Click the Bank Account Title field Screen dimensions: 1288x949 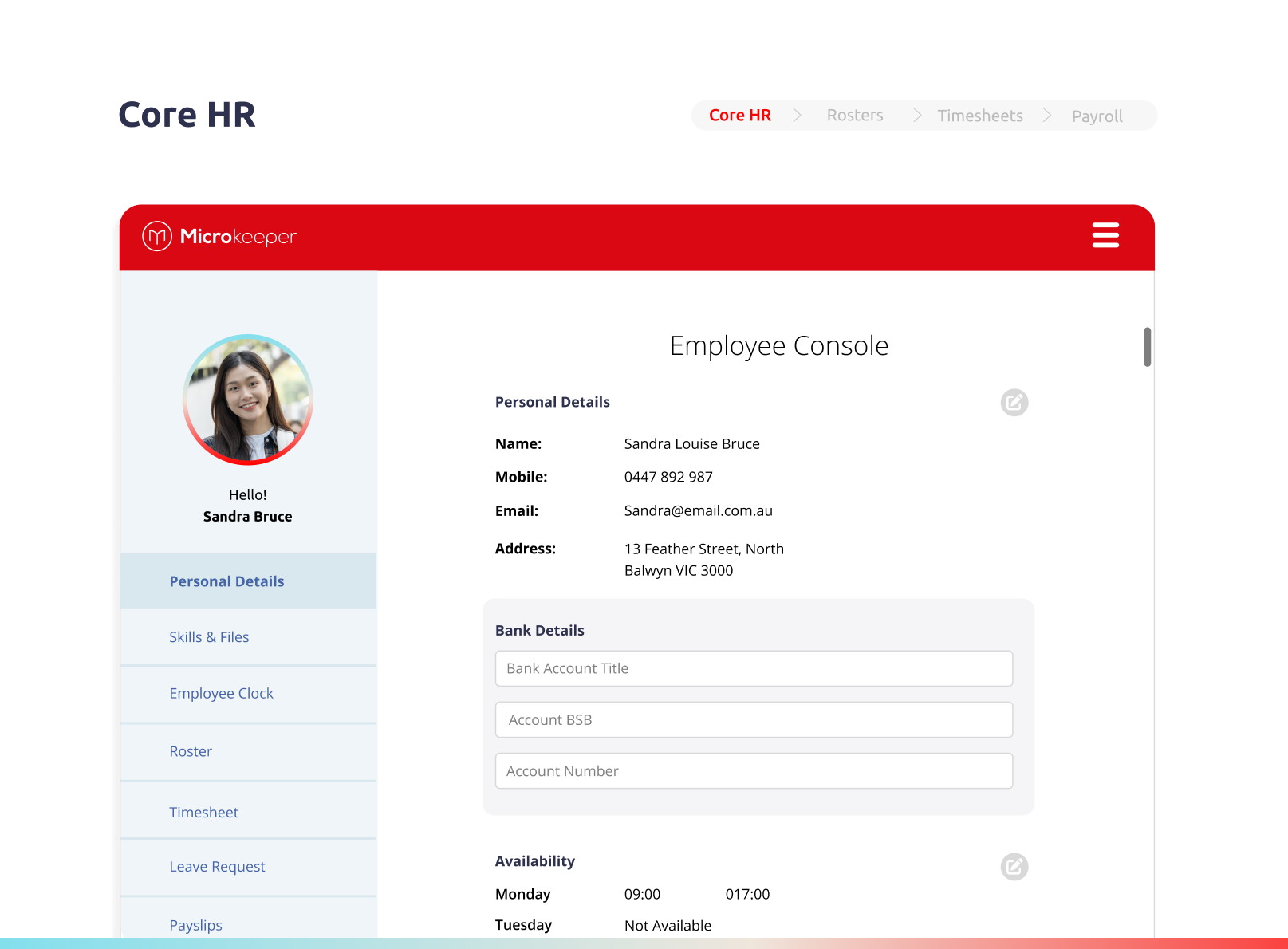(x=754, y=668)
